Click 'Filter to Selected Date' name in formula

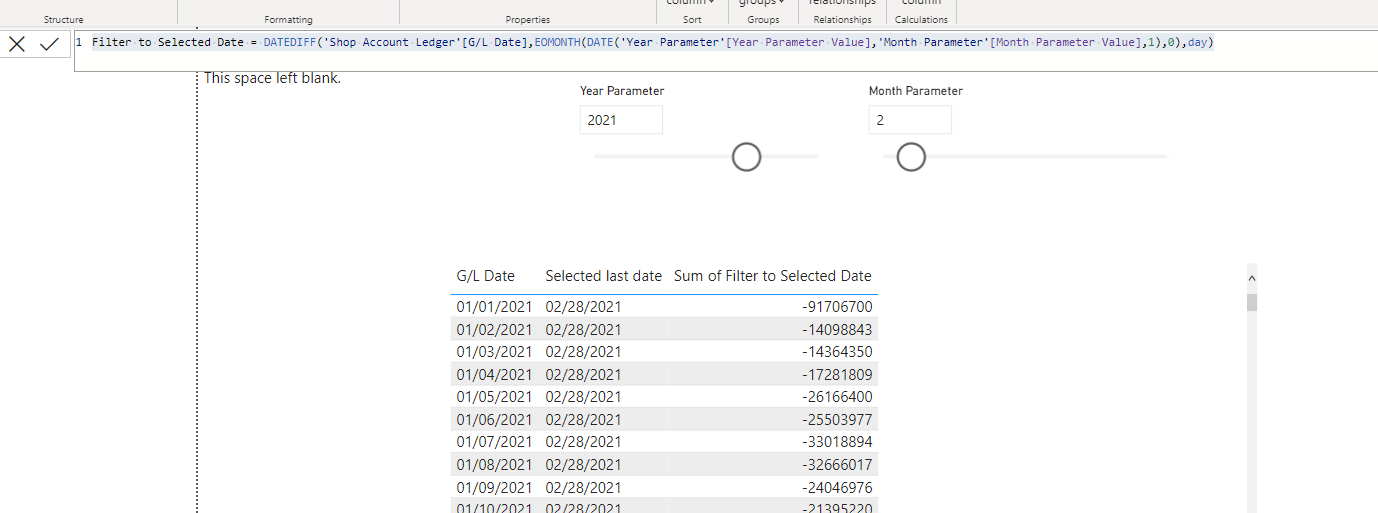coord(168,42)
